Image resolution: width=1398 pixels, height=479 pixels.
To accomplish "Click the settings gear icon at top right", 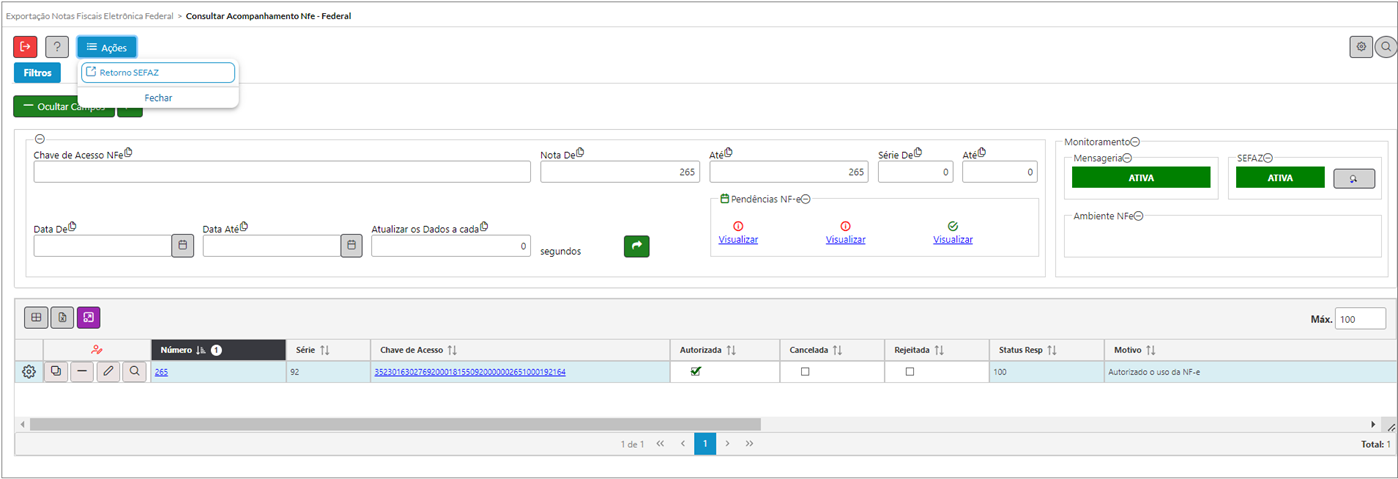I will click(1360, 47).
